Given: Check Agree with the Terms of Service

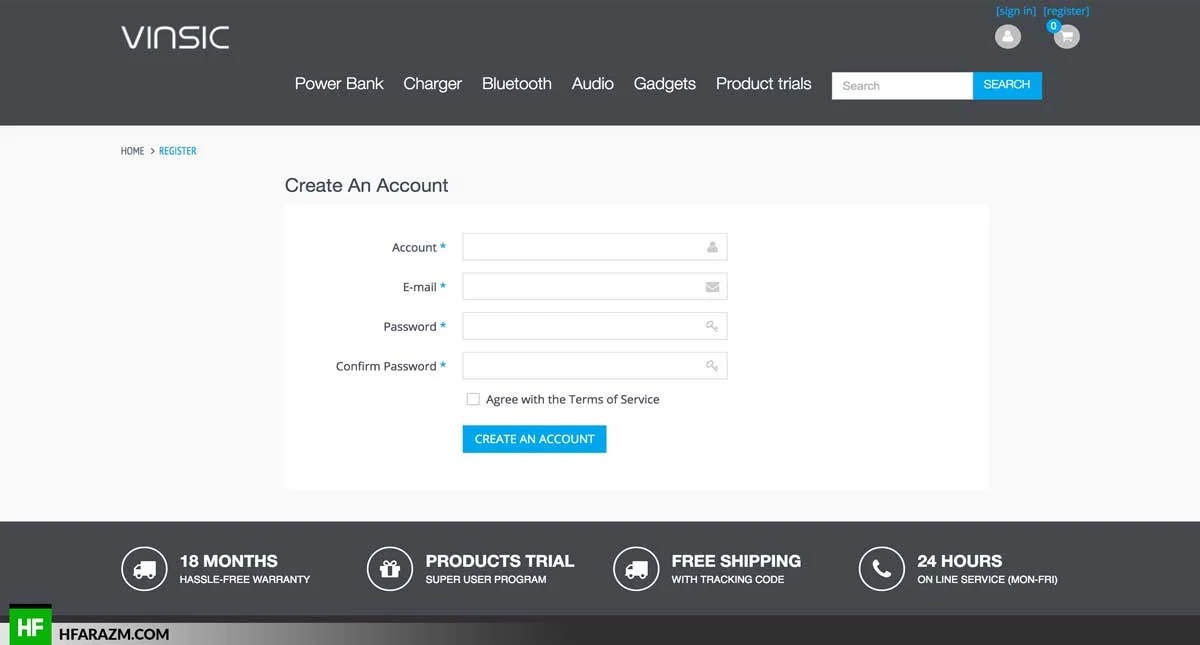Looking at the screenshot, I should pyautogui.click(x=473, y=399).
